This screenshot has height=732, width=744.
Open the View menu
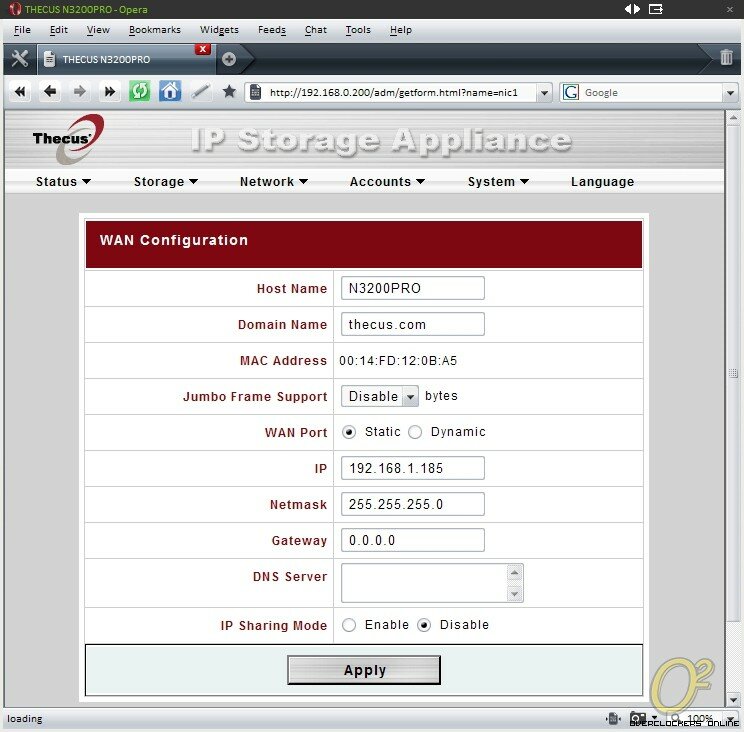coord(98,30)
